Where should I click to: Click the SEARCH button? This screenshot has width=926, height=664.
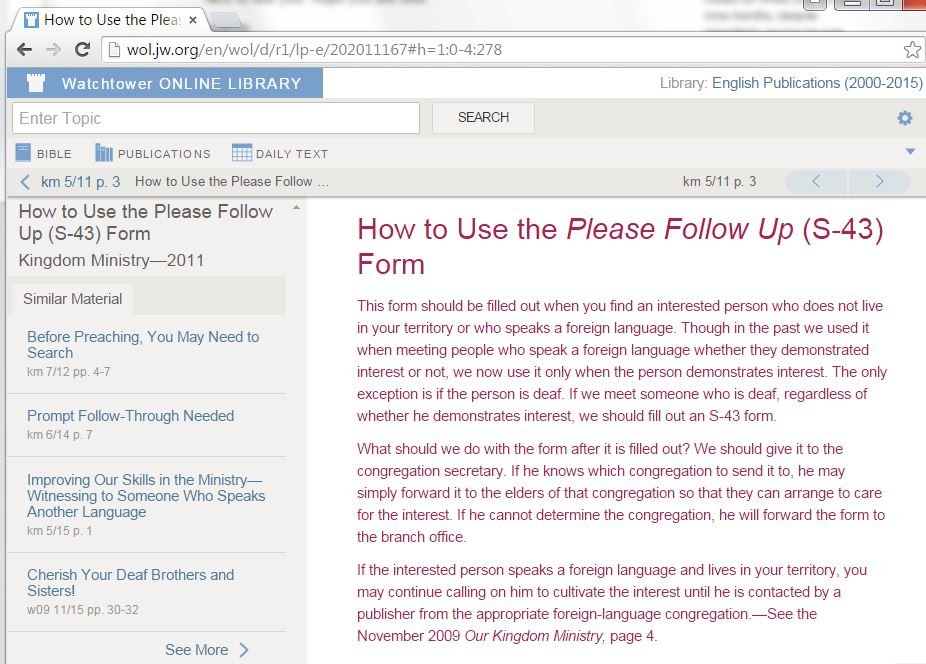[x=483, y=118]
